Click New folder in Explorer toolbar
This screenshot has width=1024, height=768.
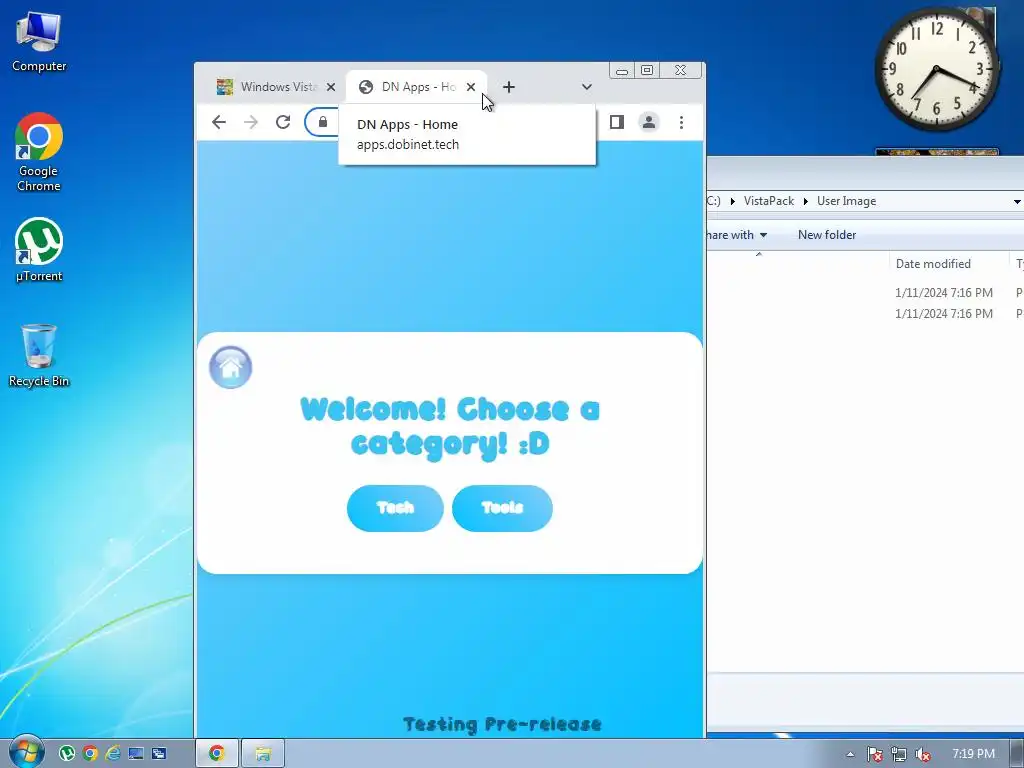(827, 235)
